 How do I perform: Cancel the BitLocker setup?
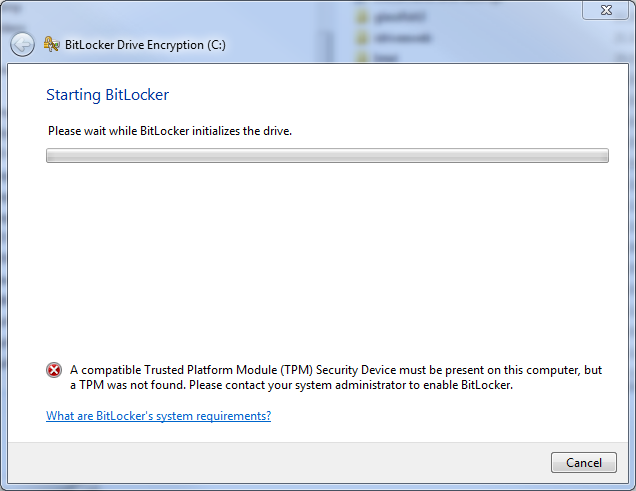(584, 463)
